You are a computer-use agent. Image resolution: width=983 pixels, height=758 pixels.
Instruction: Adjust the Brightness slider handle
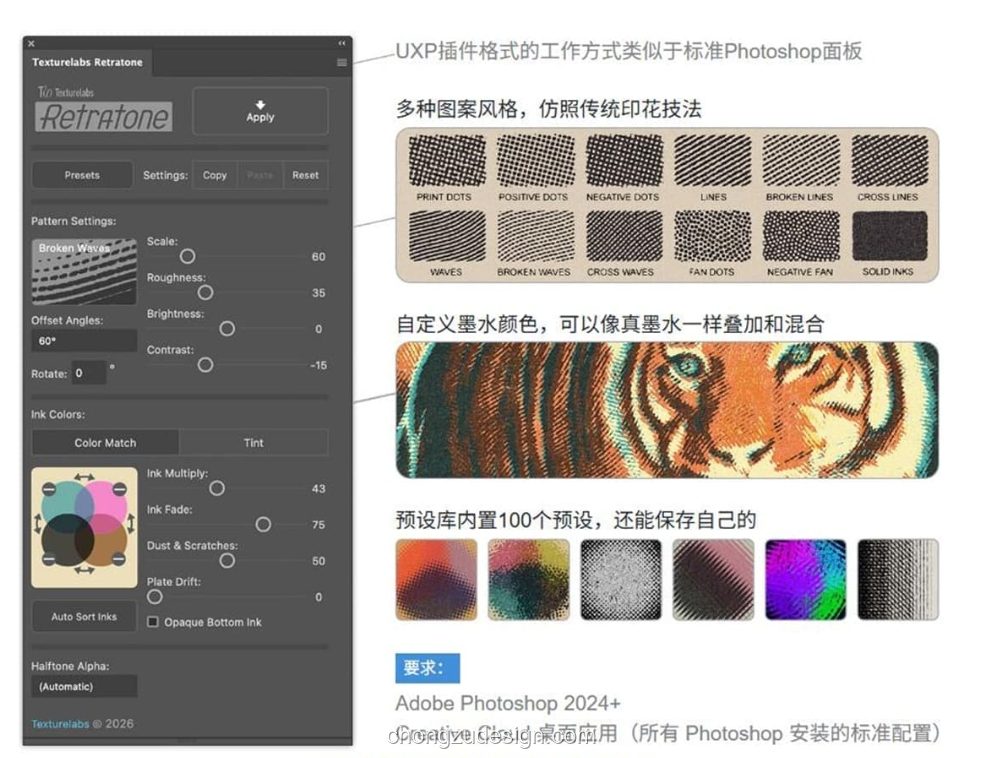click(227, 329)
